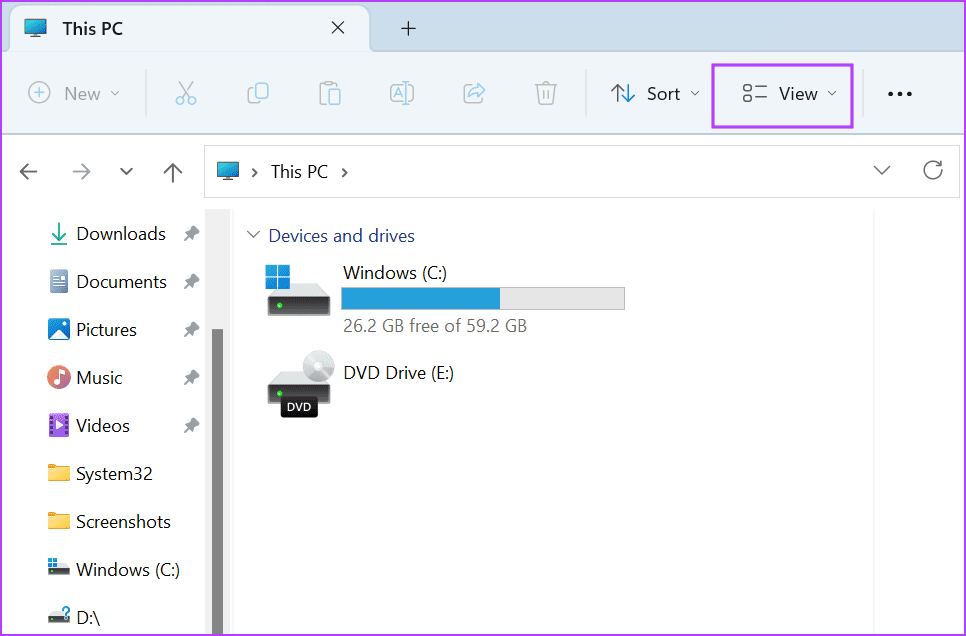Open Music in the sidebar
Image resolution: width=966 pixels, height=636 pixels.
point(99,378)
